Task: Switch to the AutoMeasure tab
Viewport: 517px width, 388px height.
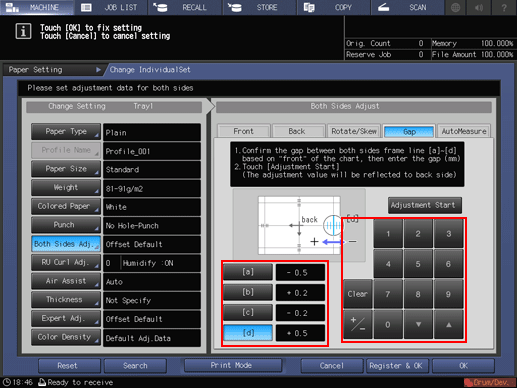Action: (464, 131)
